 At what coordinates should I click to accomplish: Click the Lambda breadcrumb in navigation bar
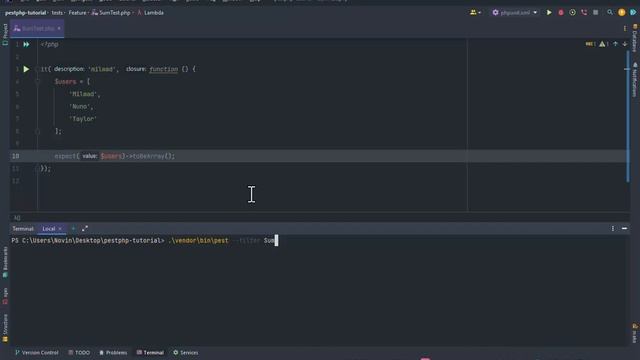pos(151,13)
